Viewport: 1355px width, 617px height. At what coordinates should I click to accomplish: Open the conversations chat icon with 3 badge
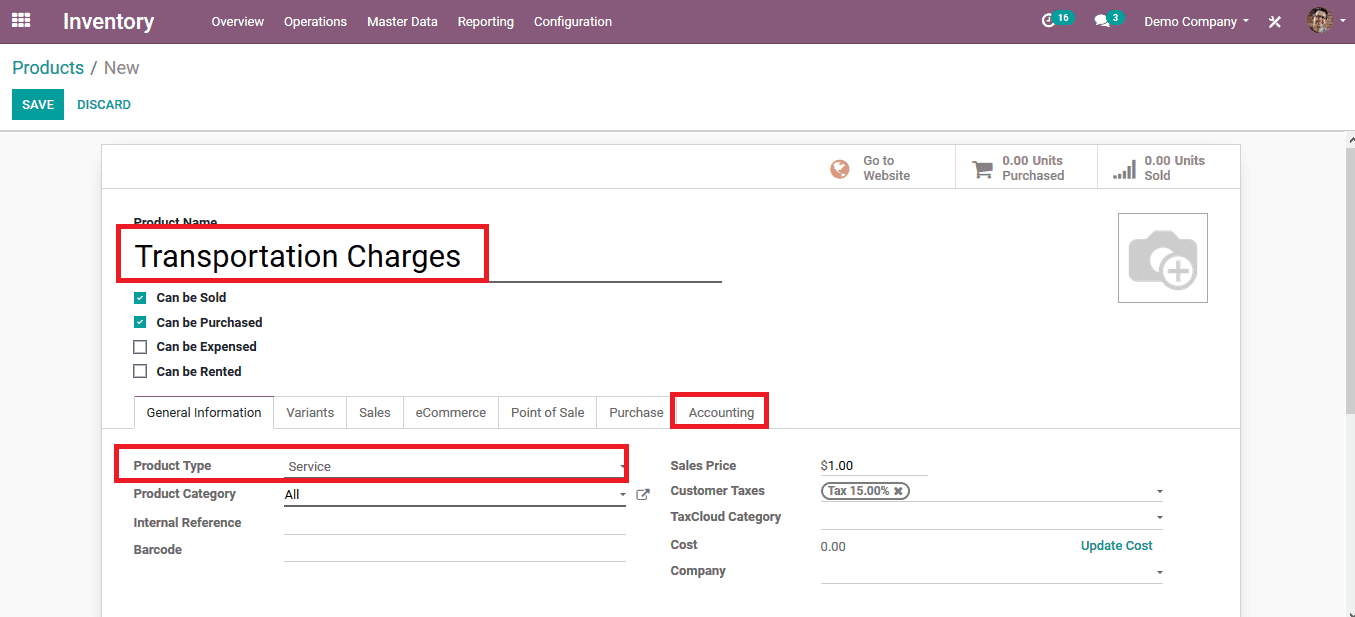[1102, 21]
